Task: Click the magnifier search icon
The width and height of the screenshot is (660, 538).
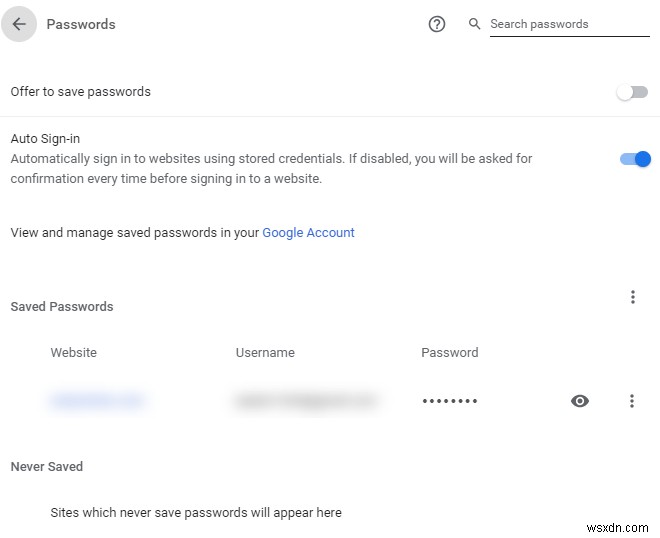Action: click(475, 24)
